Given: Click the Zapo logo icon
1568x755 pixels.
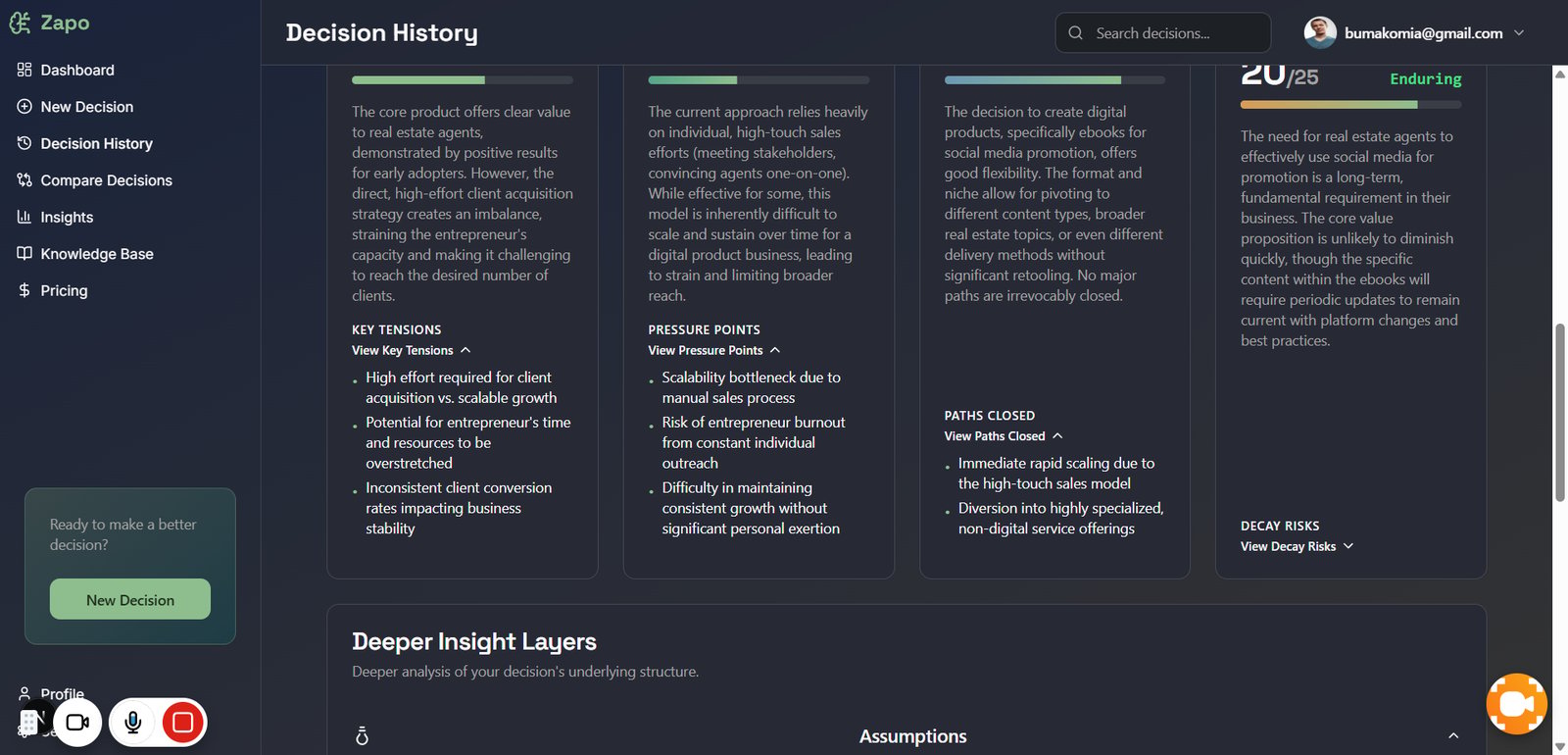Looking at the screenshot, I should tap(20, 23).
